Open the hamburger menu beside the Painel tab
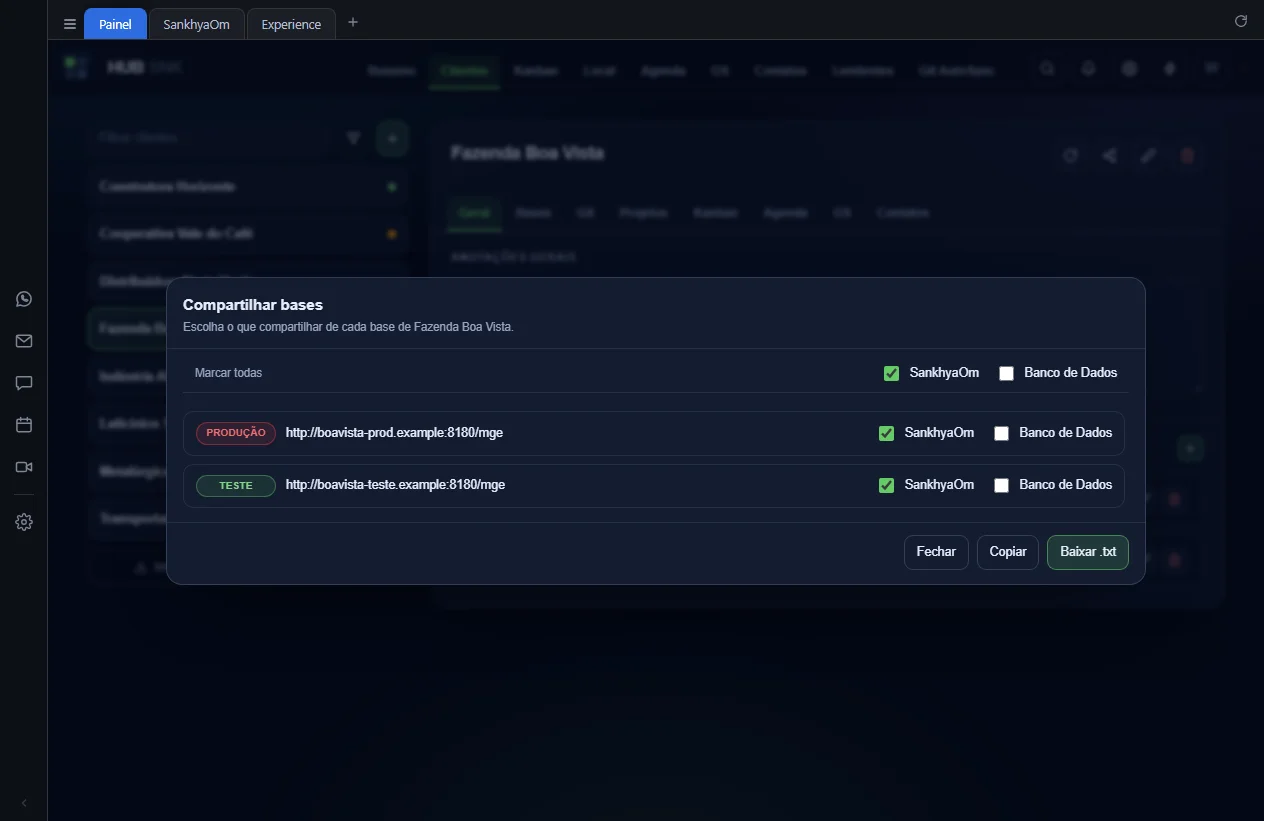 tap(70, 24)
